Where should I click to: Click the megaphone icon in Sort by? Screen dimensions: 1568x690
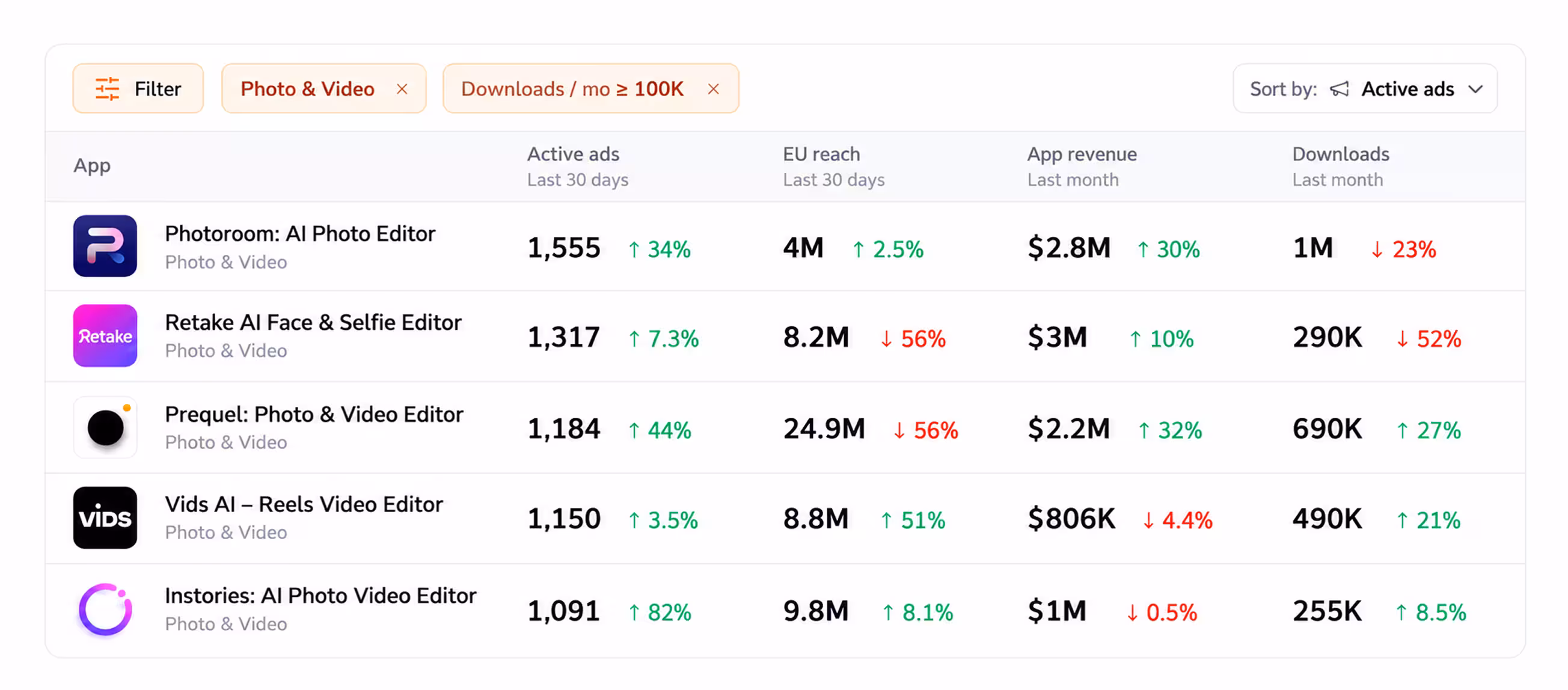click(1339, 90)
